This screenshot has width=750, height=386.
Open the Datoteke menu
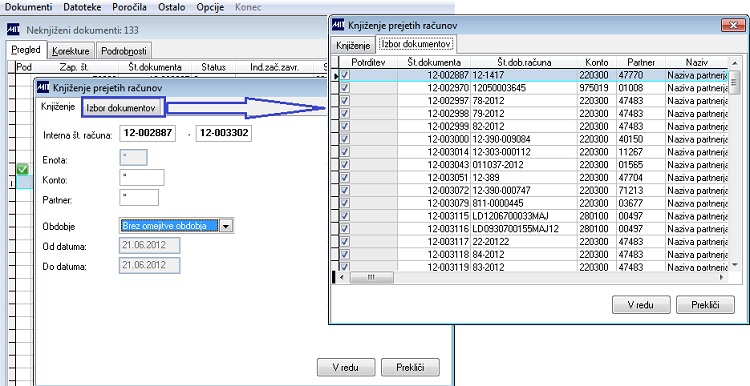tap(82, 7)
